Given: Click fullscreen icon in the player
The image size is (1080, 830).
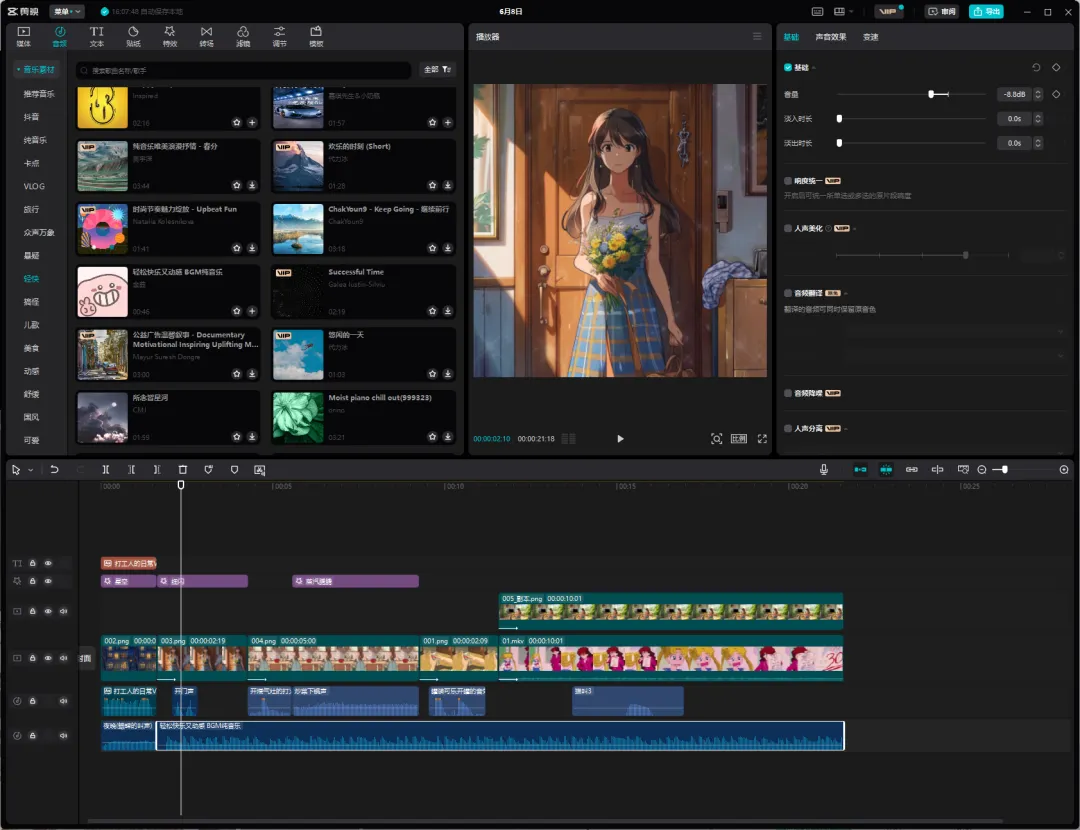Looking at the screenshot, I should pyautogui.click(x=762, y=439).
